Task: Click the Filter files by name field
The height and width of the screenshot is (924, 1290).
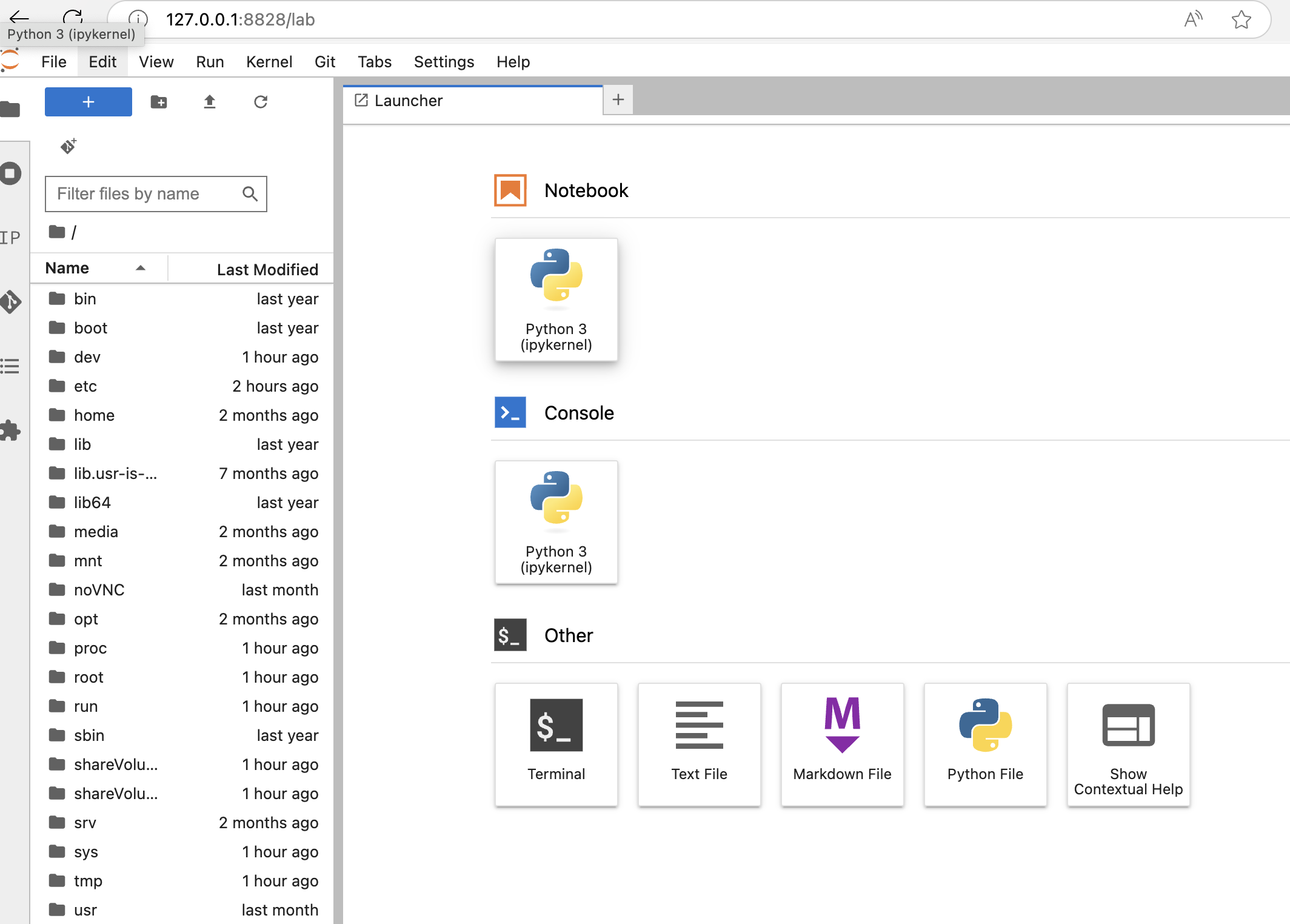Action: tap(156, 194)
